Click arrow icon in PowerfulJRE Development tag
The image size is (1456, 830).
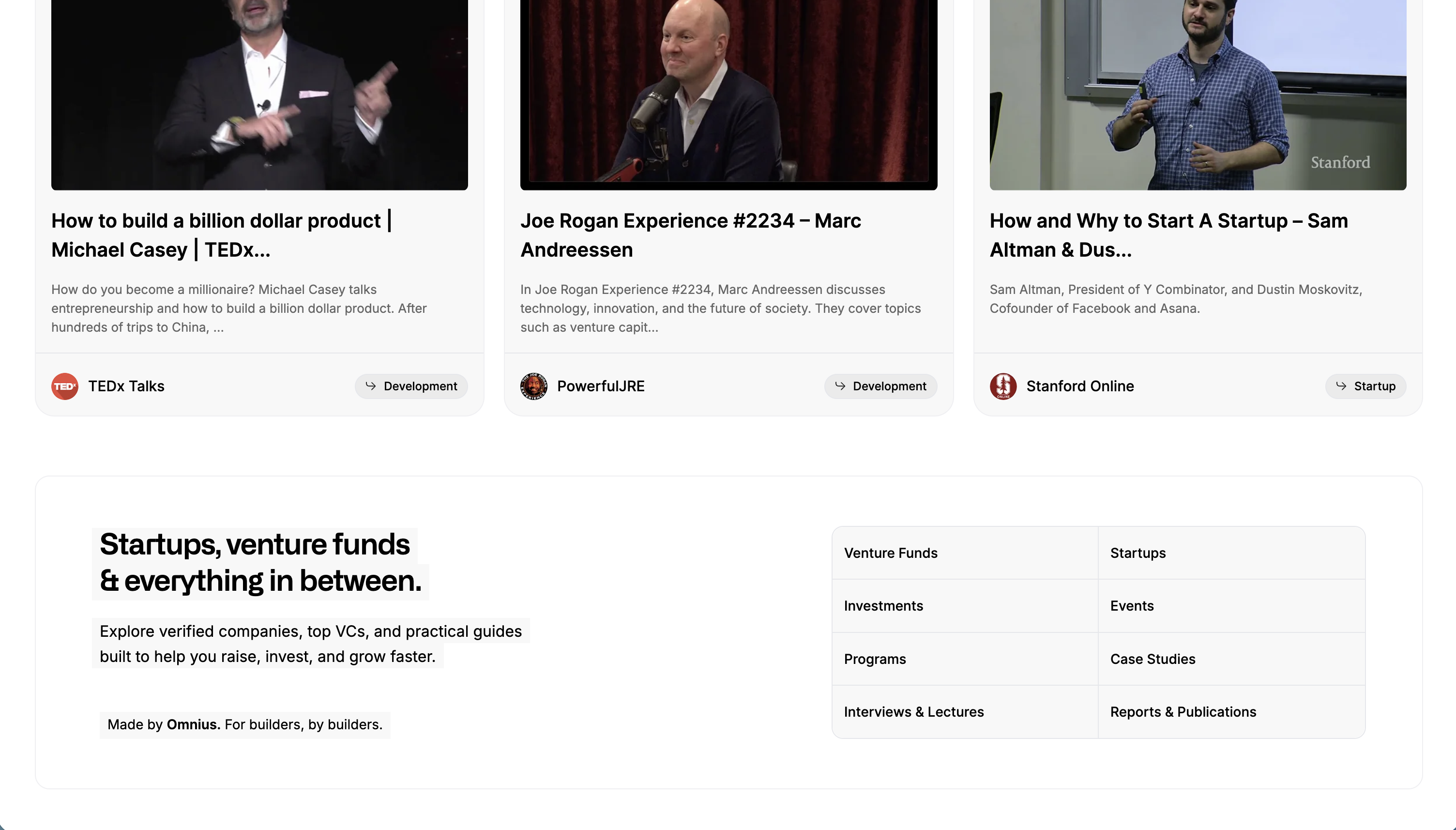pyautogui.click(x=840, y=386)
